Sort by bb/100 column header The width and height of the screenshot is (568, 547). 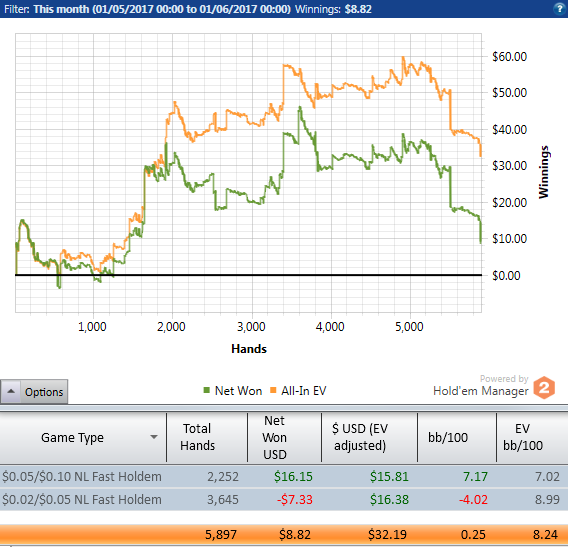click(448, 437)
